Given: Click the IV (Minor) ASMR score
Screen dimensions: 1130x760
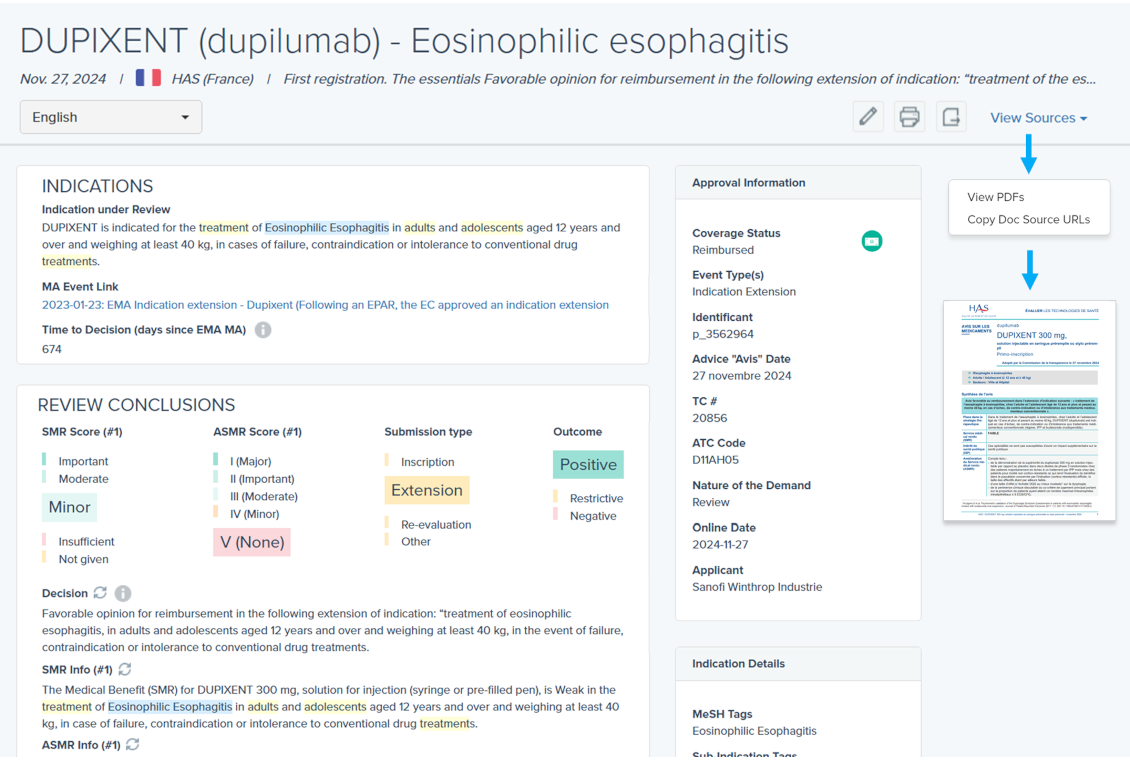Looking at the screenshot, I should click(254, 514).
